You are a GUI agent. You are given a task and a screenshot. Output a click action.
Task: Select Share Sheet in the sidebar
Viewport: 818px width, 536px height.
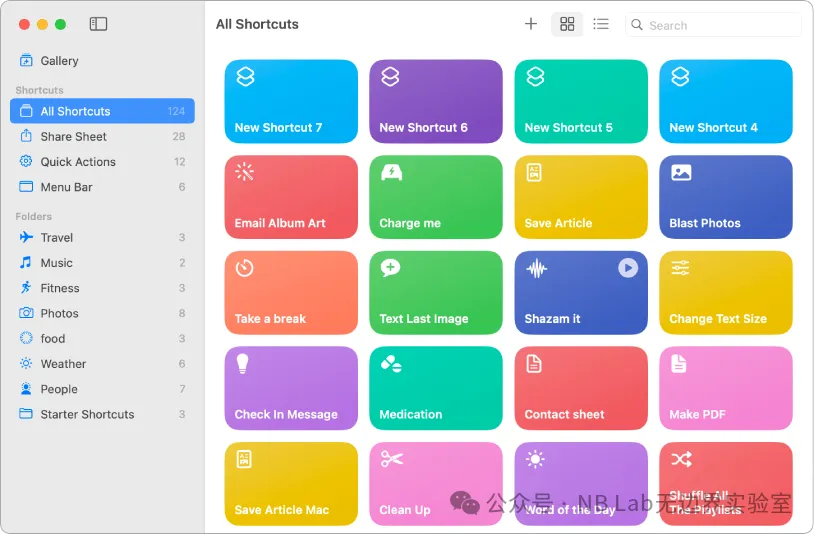[73, 137]
